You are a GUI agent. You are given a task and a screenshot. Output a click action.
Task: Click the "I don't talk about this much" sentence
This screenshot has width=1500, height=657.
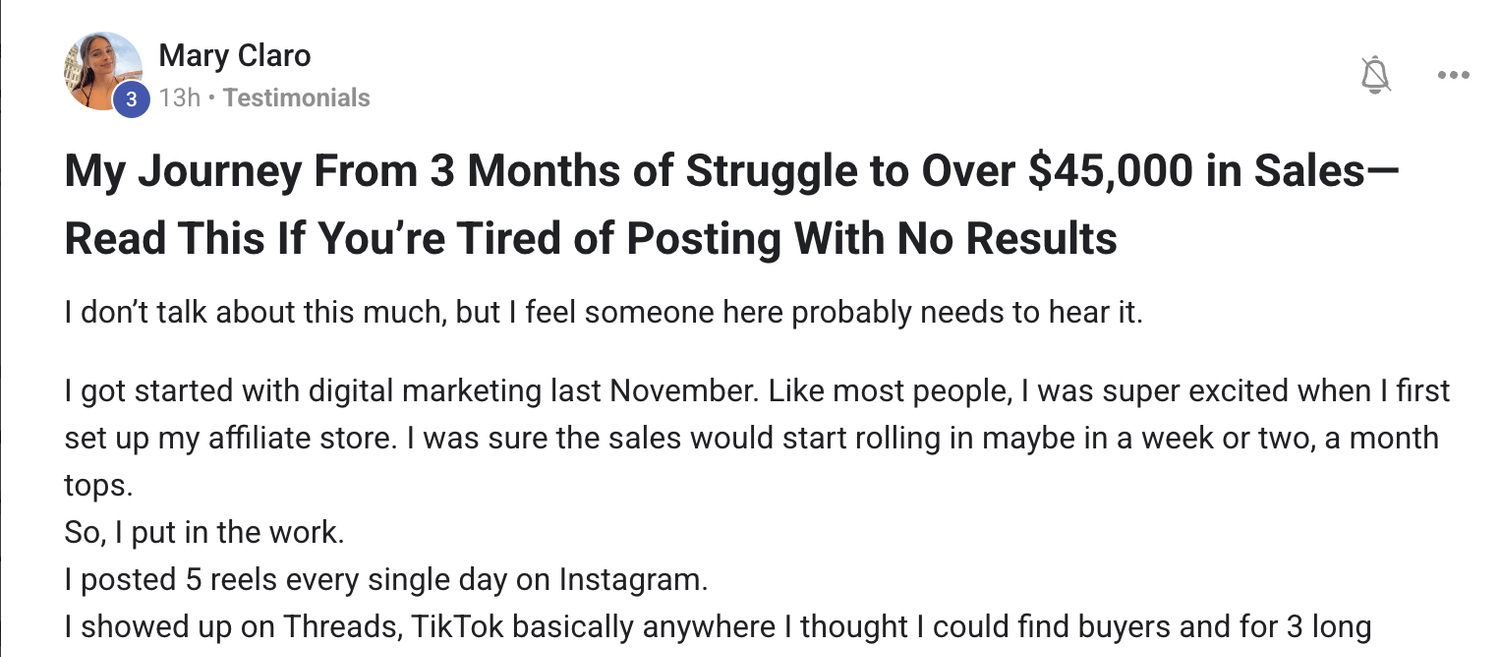[602, 312]
